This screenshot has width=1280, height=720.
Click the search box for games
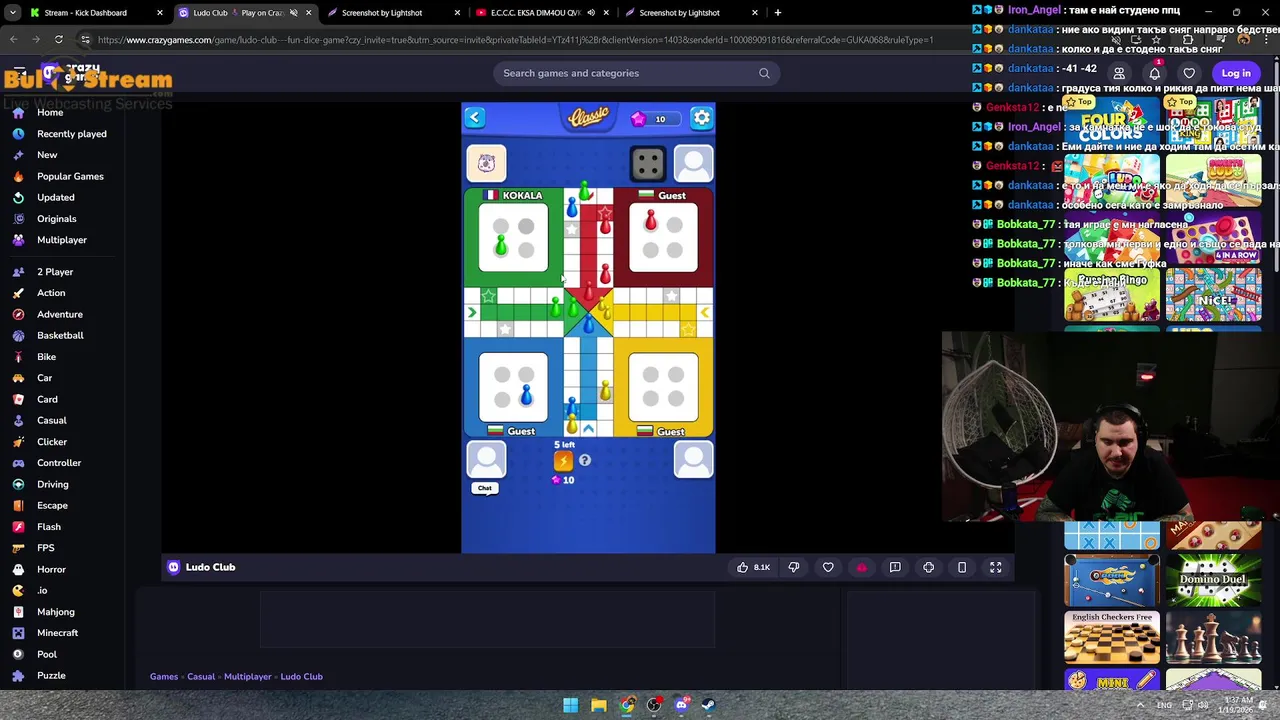pyautogui.click(x=636, y=73)
